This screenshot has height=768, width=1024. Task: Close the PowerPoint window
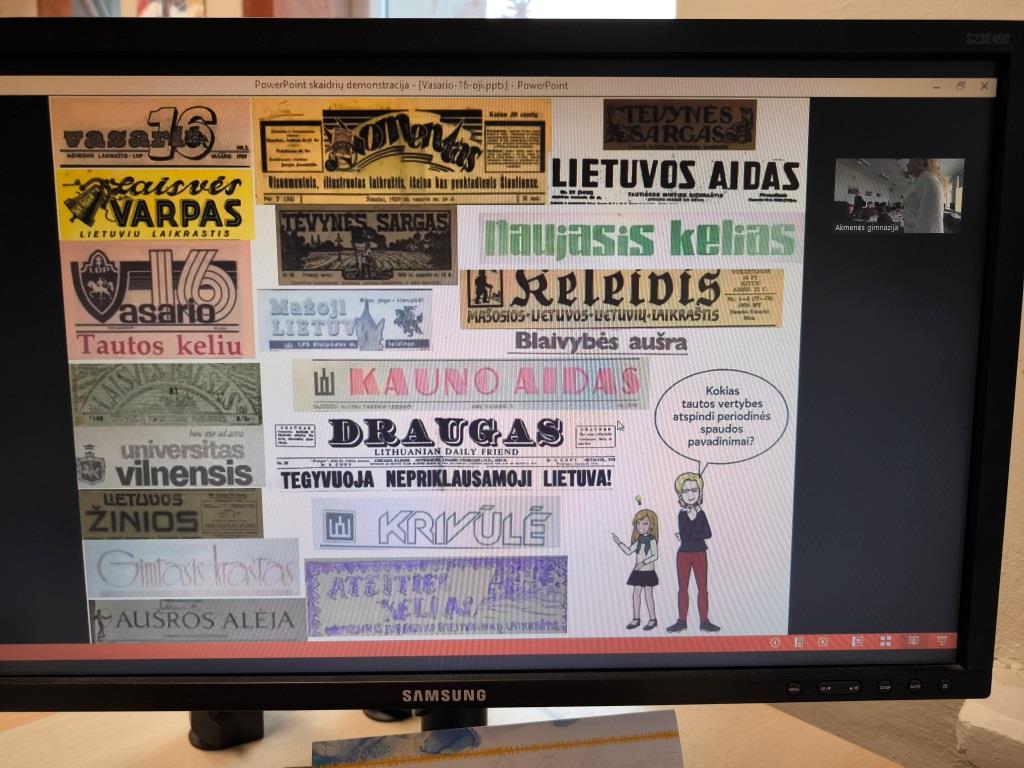(984, 86)
